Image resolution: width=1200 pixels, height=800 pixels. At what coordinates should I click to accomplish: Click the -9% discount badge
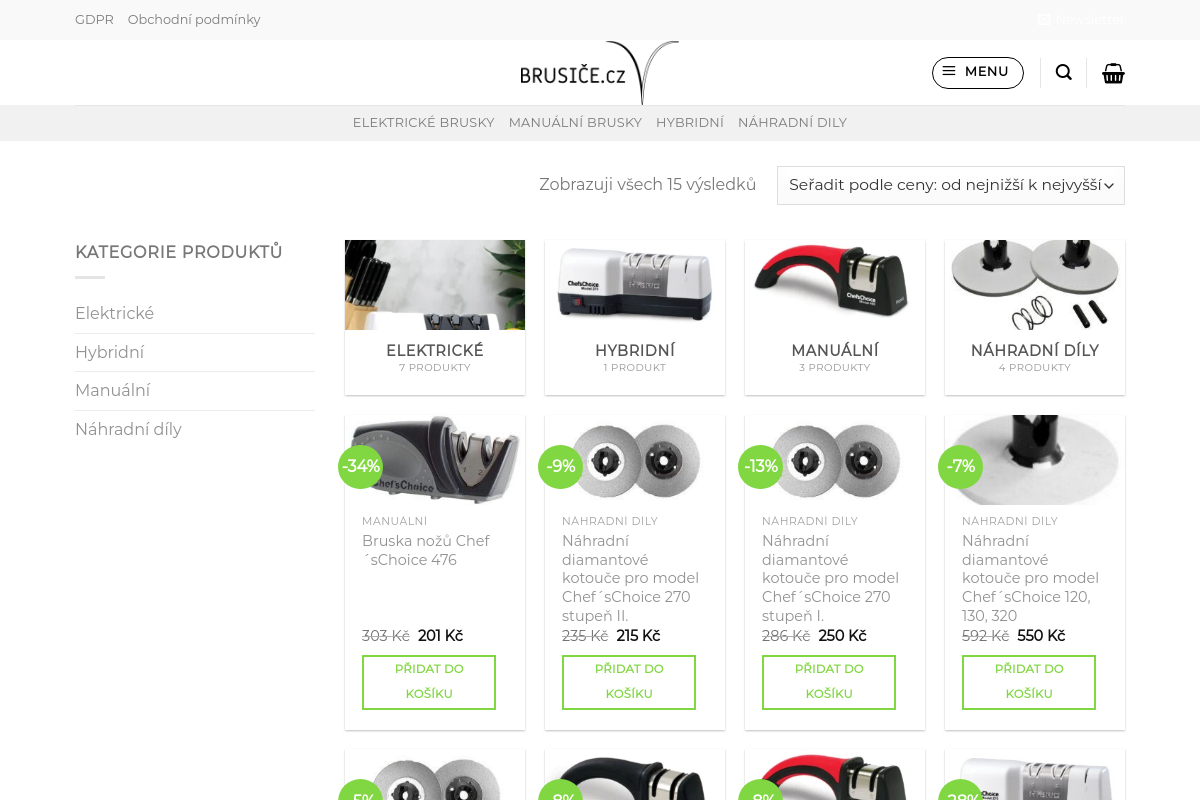coord(560,466)
